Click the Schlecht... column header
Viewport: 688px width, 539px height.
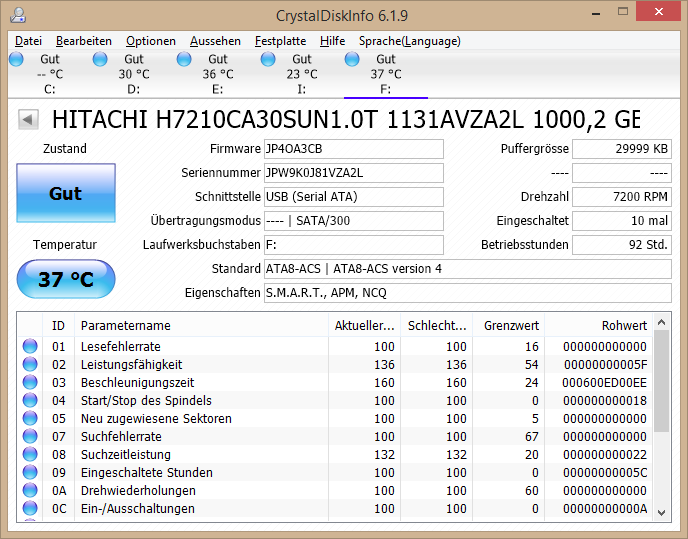[x=437, y=325]
